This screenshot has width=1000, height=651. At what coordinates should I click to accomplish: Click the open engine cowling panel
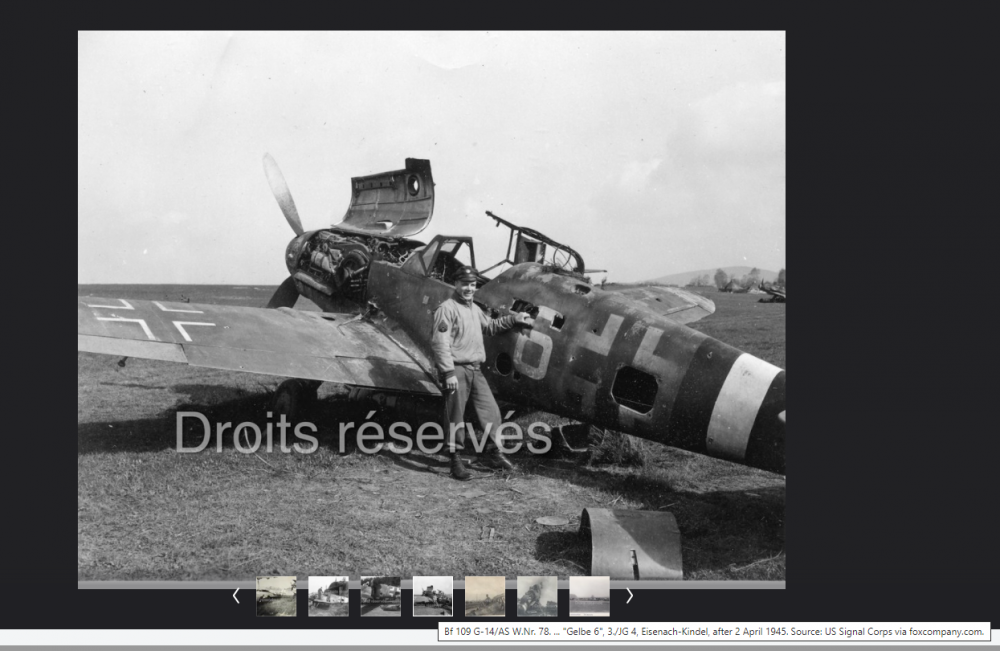392,196
